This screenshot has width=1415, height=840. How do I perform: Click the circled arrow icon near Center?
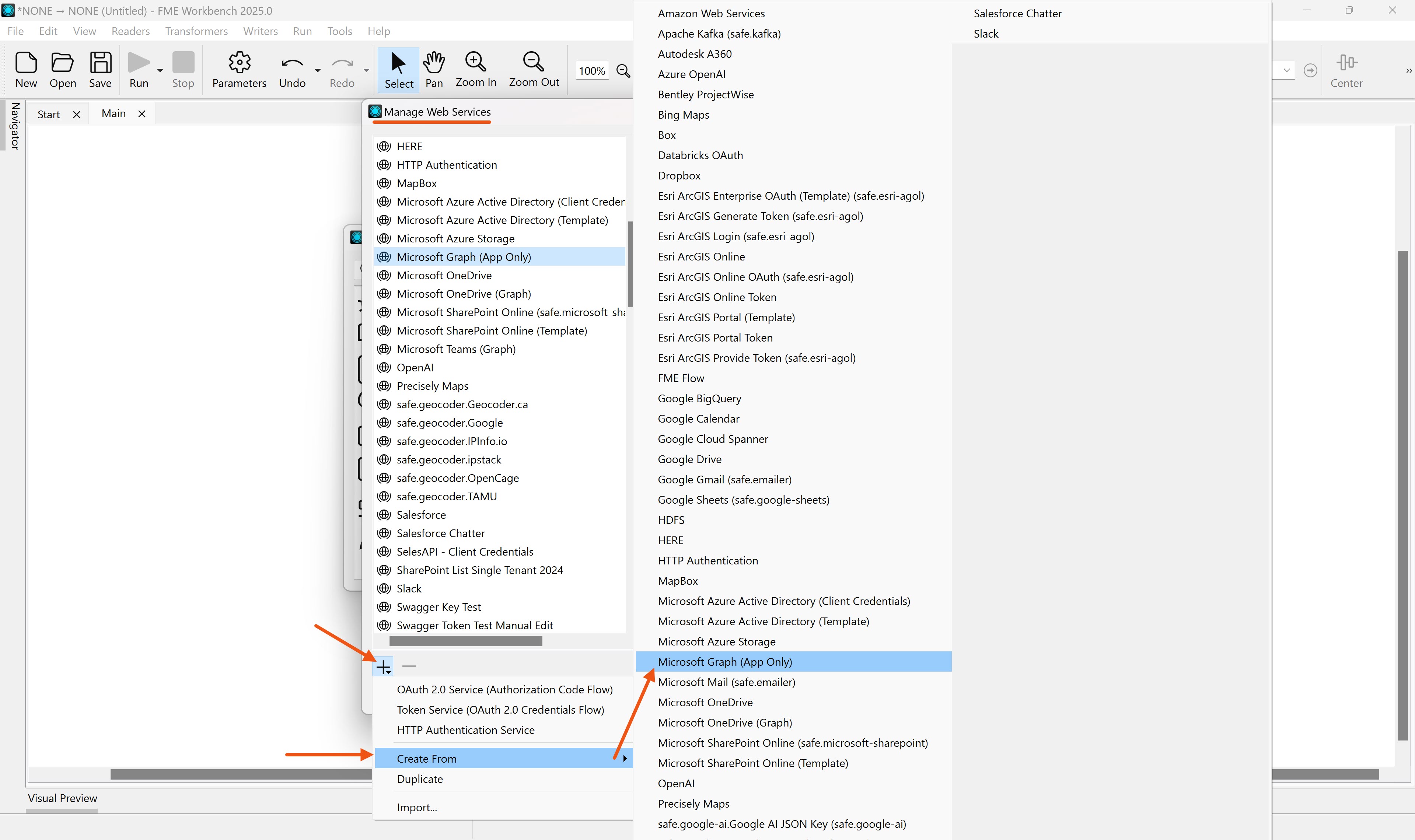[1310, 70]
